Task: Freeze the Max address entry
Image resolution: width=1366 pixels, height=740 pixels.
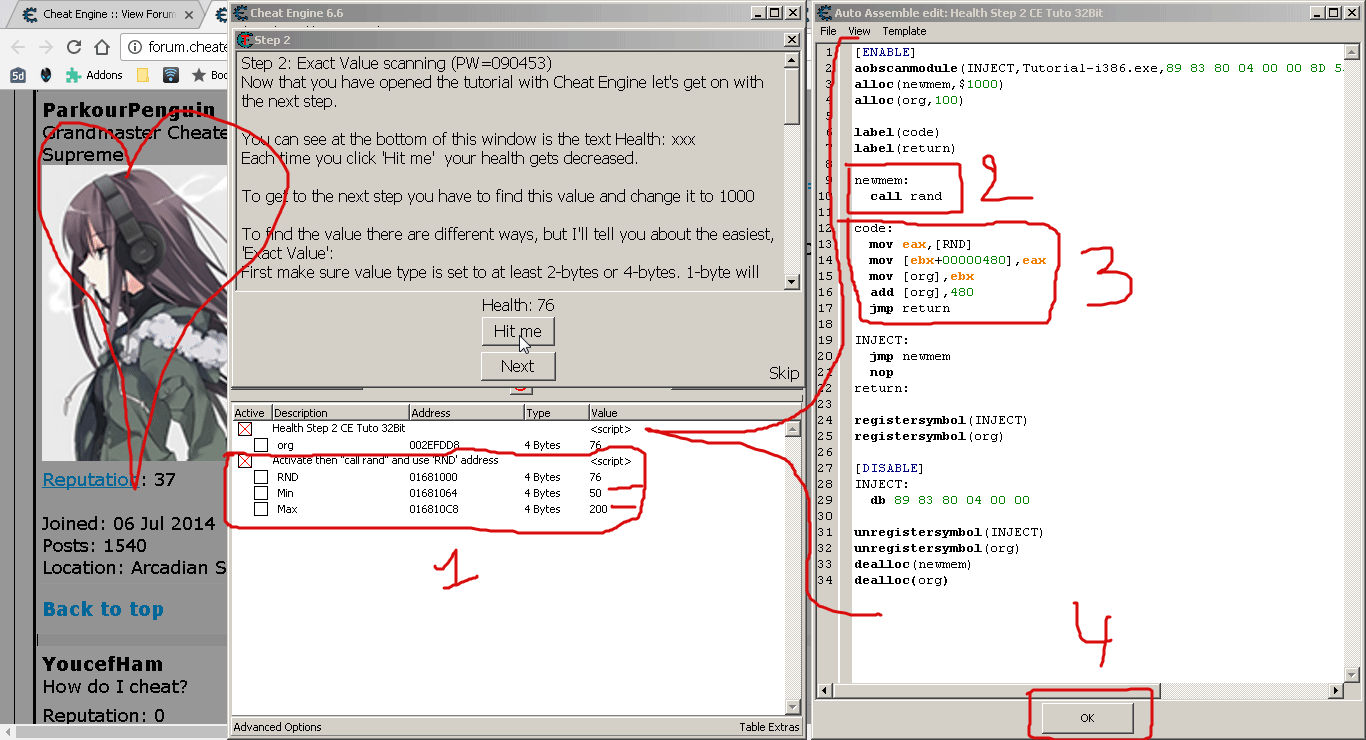Action: click(261, 509)
